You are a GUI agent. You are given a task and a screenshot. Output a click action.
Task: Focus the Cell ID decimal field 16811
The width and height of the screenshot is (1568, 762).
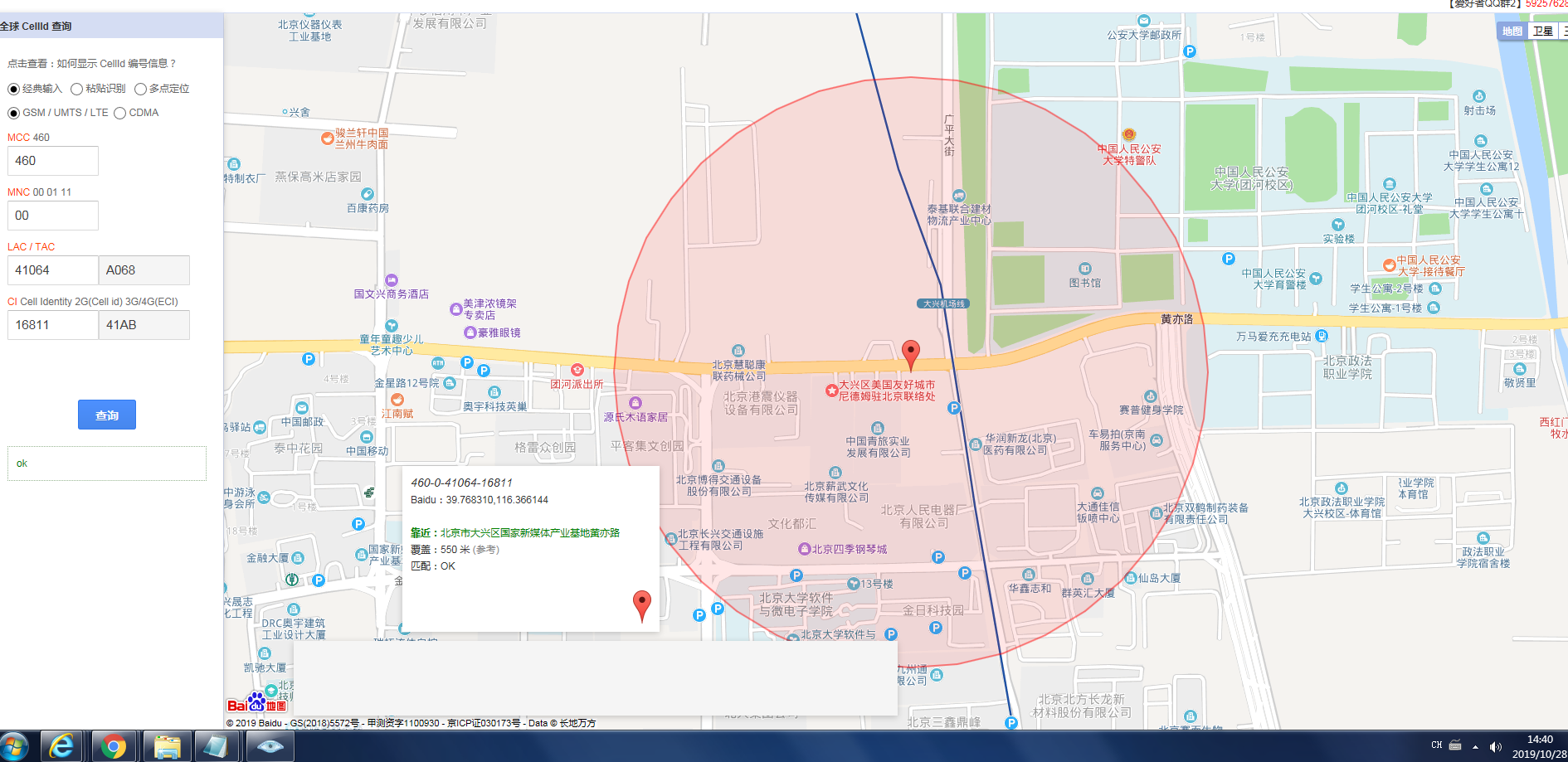[53, 325]
